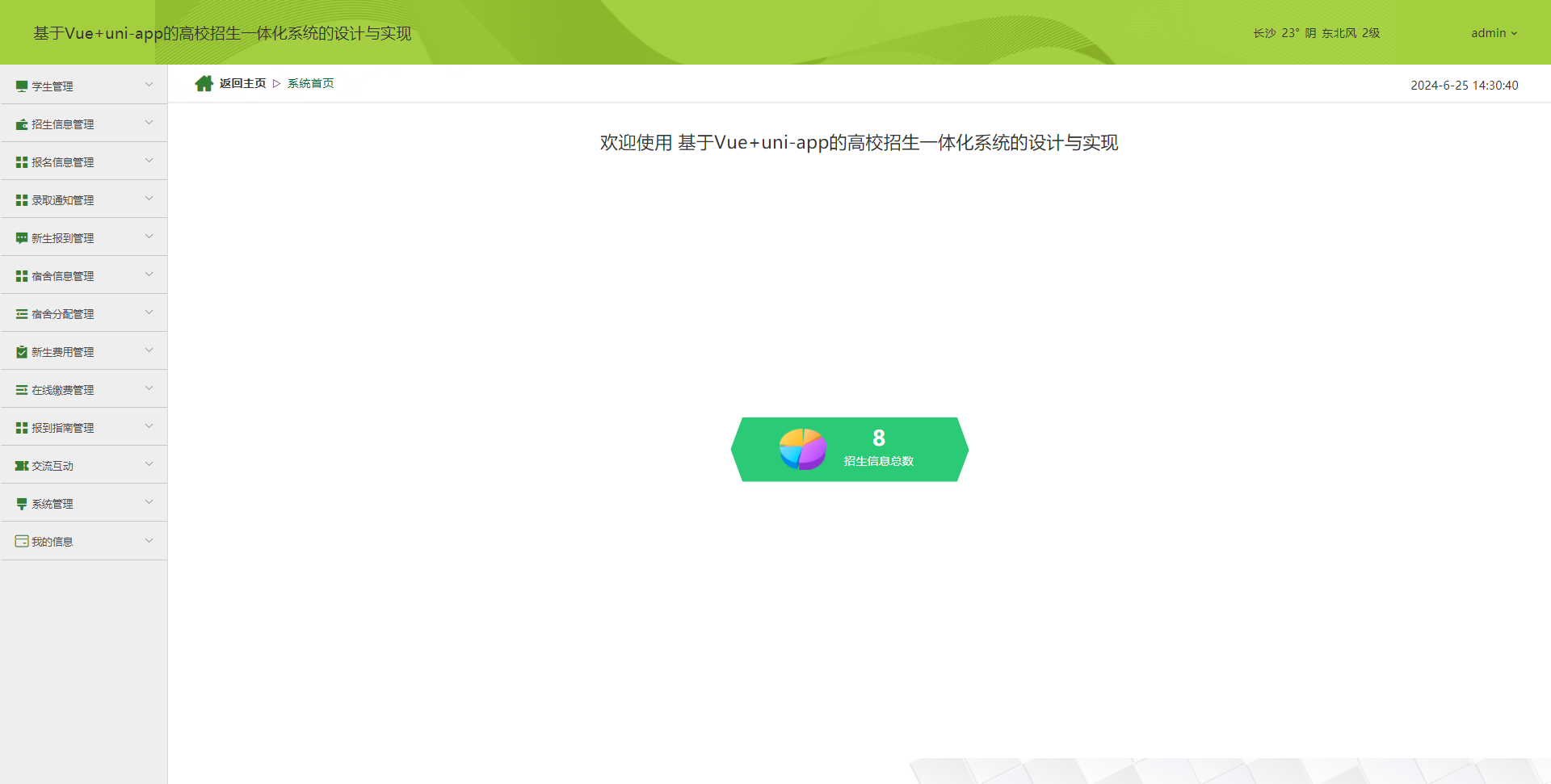The image size is (1551, 784).
Task: Open the admin user dropdown
Action: (1494, 33)
